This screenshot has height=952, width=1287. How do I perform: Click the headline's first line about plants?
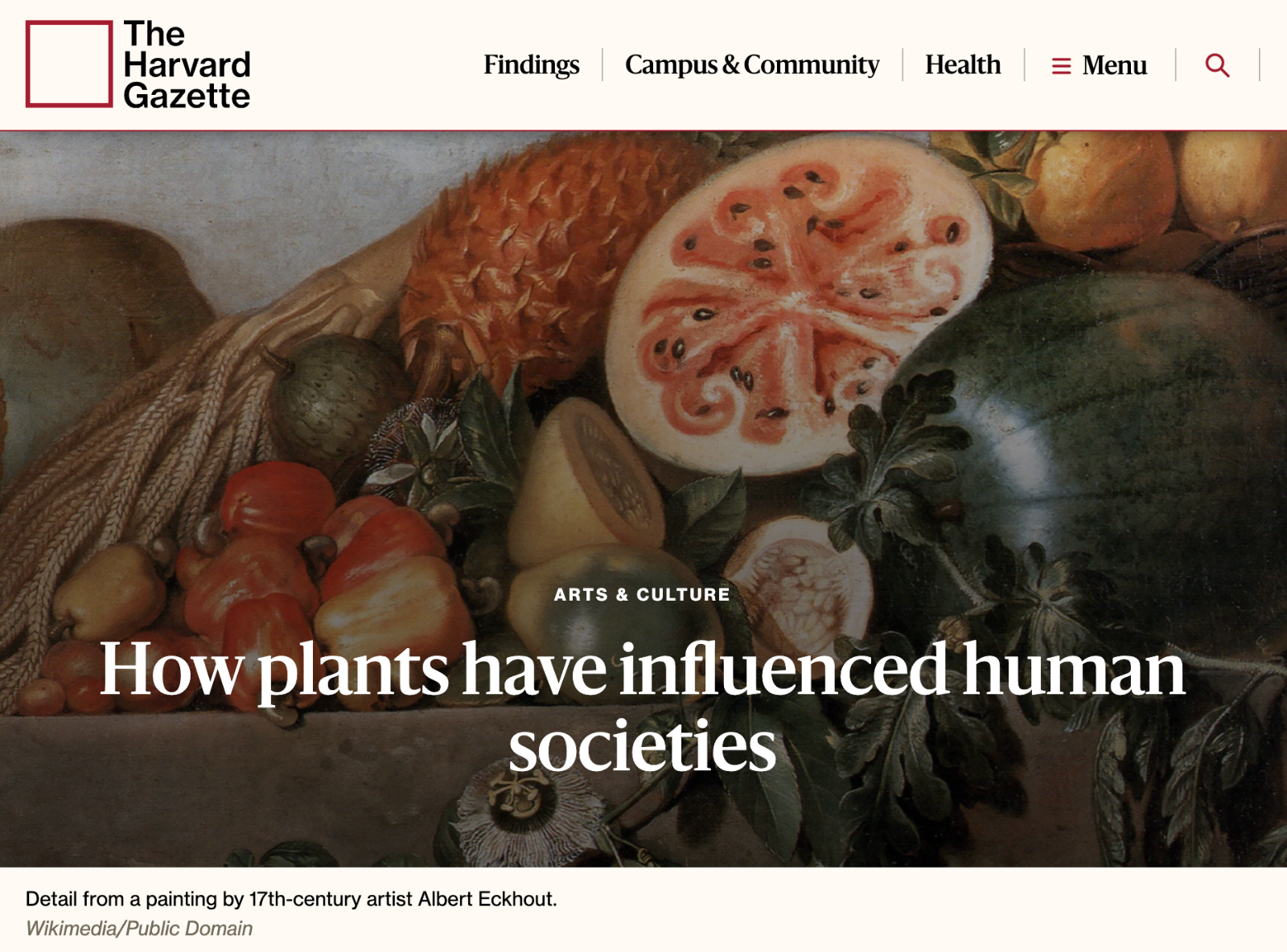point(642,669)
